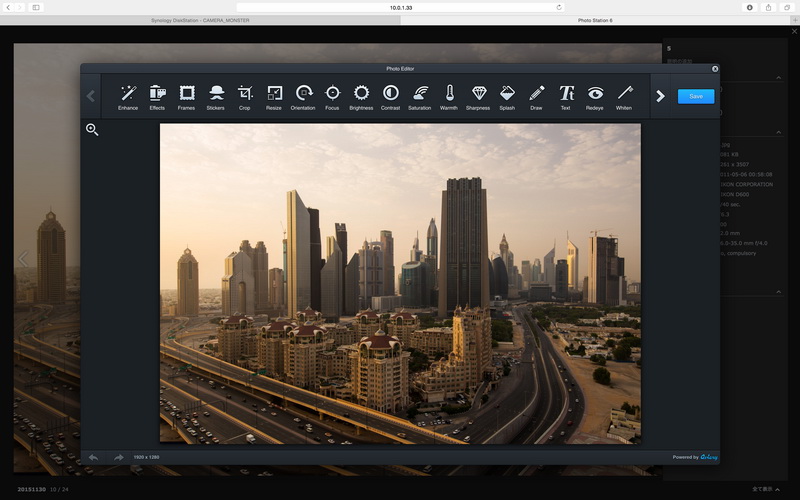Viewport: 800px width, 500px height.
Task: Open the Contrast adjustment
Action: [391, 97]
